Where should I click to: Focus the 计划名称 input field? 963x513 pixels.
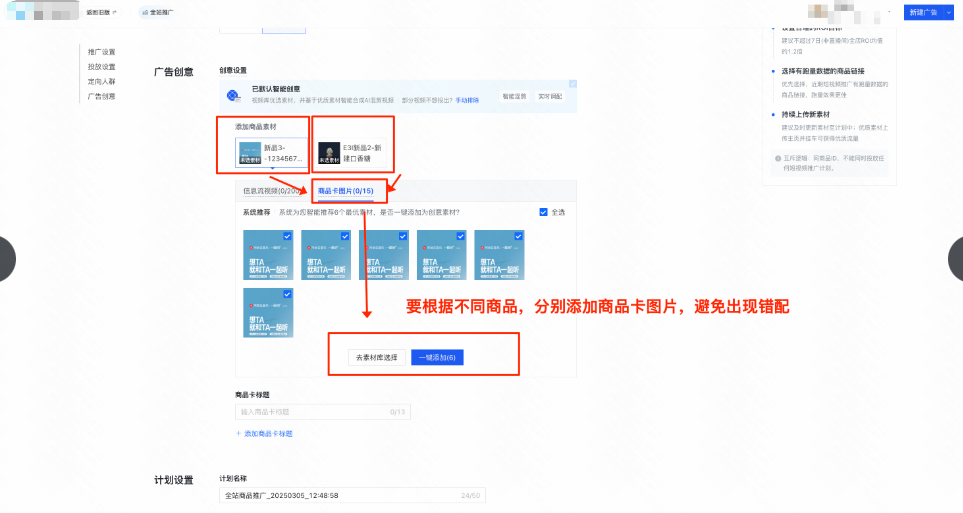pyautogui.click(x=352, y=495)
